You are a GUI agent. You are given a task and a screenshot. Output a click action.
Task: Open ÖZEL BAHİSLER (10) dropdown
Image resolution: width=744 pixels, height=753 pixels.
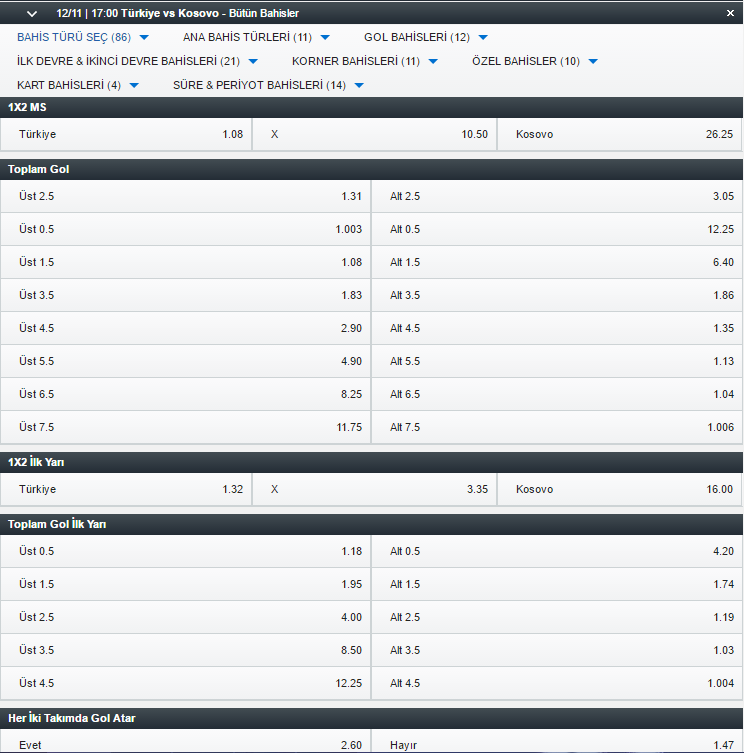coord(535,61)
